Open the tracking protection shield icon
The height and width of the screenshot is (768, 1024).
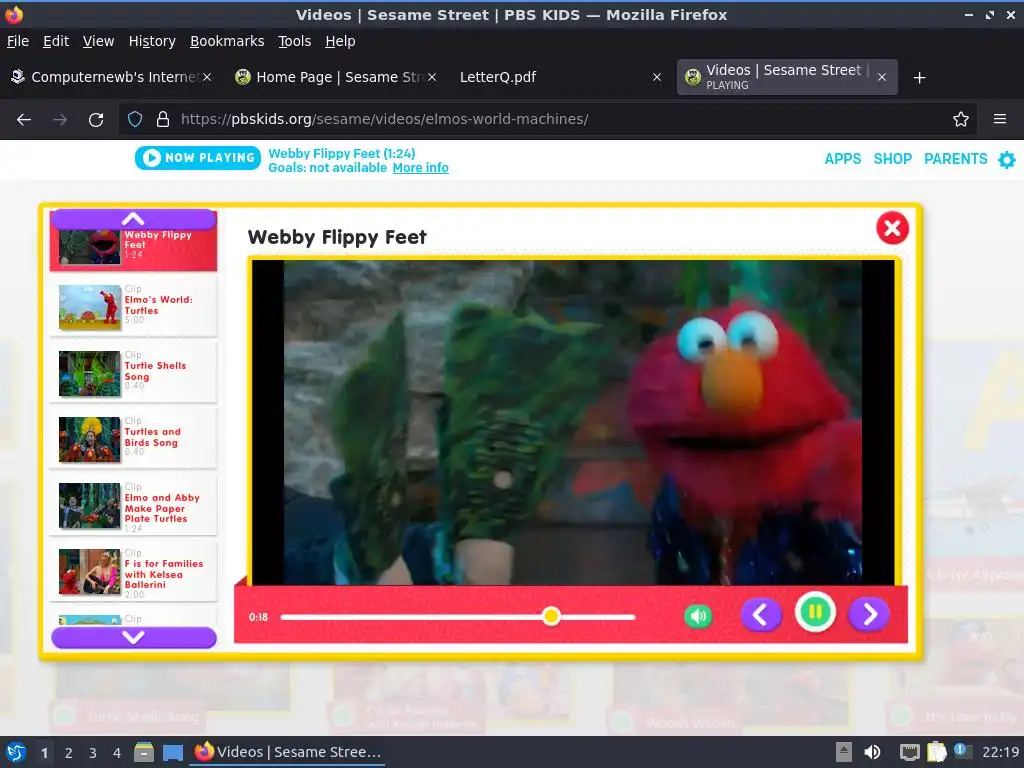(x=135, y=119)
